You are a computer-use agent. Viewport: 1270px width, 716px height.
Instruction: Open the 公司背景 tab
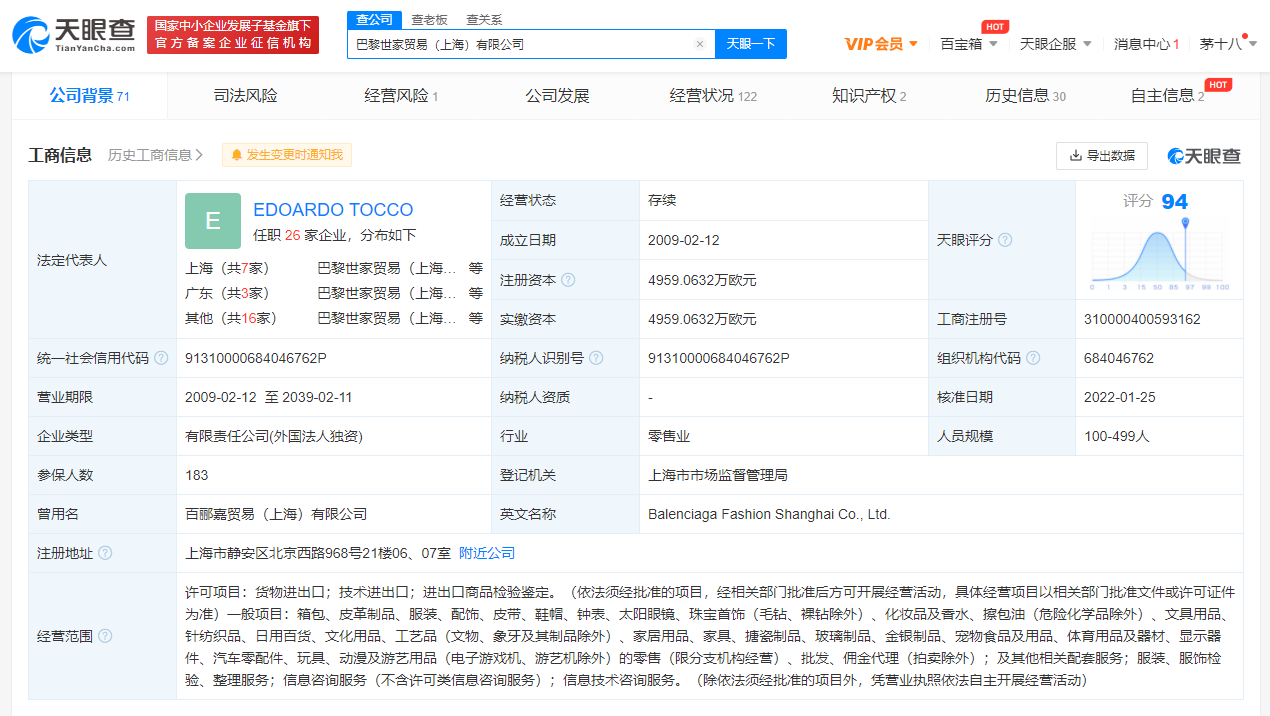click(90, 96)
